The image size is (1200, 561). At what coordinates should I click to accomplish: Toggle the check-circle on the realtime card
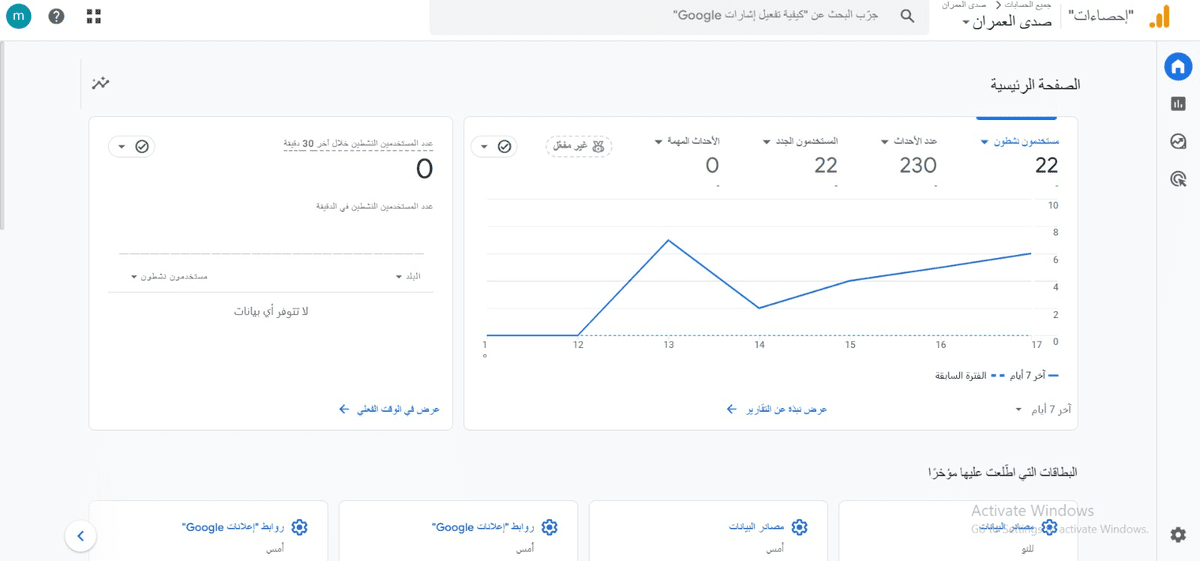pos(142,147)
